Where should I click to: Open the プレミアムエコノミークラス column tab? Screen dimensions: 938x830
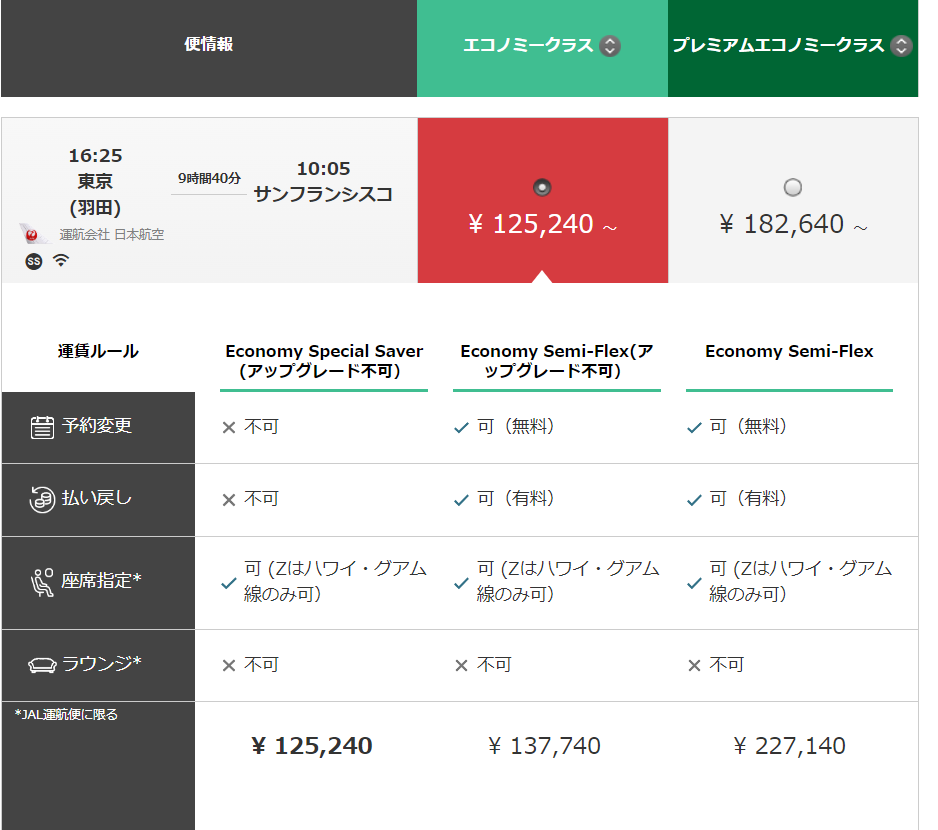(x=793, y=48)
